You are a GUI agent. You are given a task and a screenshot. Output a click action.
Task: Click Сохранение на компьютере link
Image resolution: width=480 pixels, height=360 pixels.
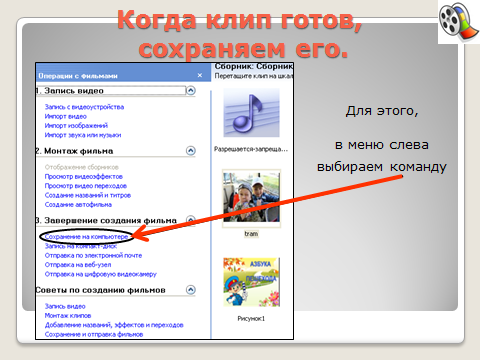86,237
